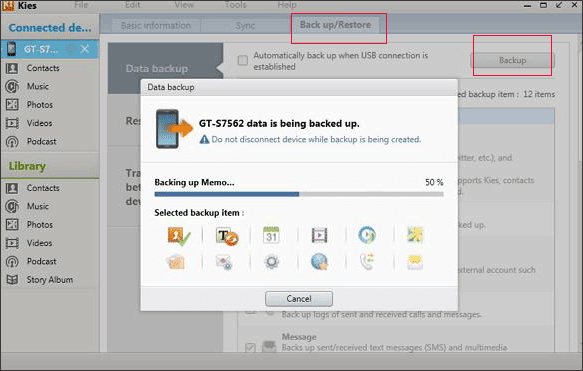Open device Videos under Connected devices

tap(39, 123)
